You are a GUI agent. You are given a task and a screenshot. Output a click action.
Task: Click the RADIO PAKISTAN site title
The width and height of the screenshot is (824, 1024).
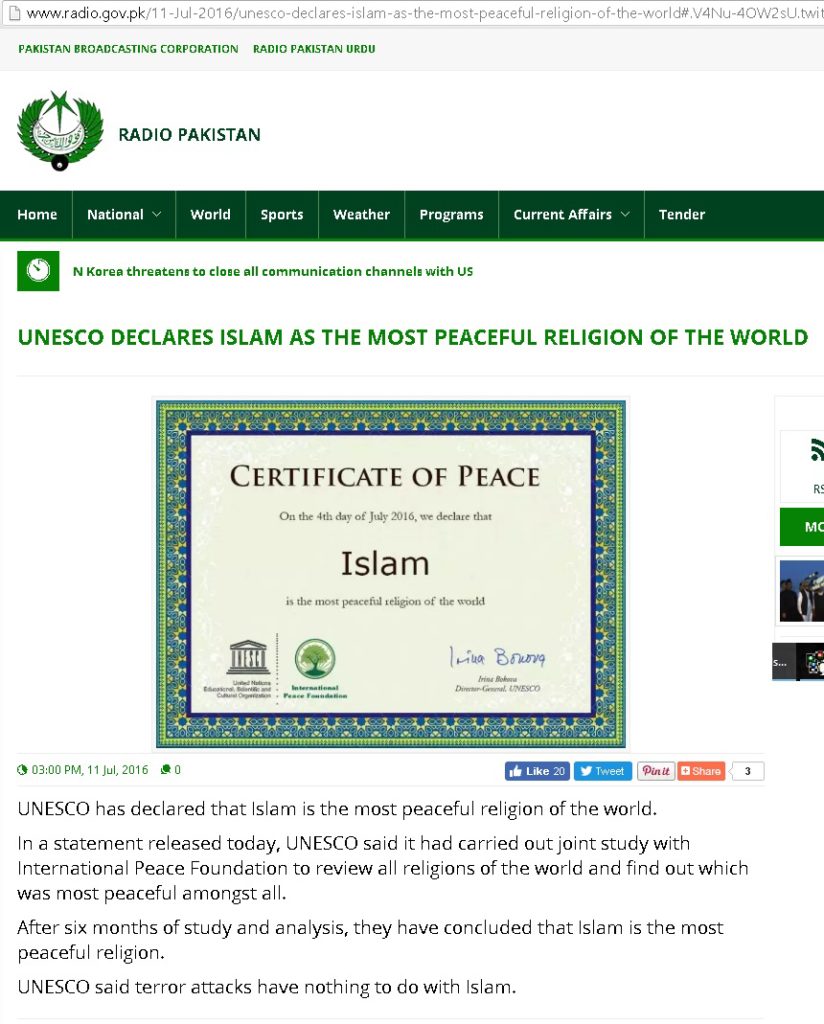pyautogui.click(x=189, y=135)
